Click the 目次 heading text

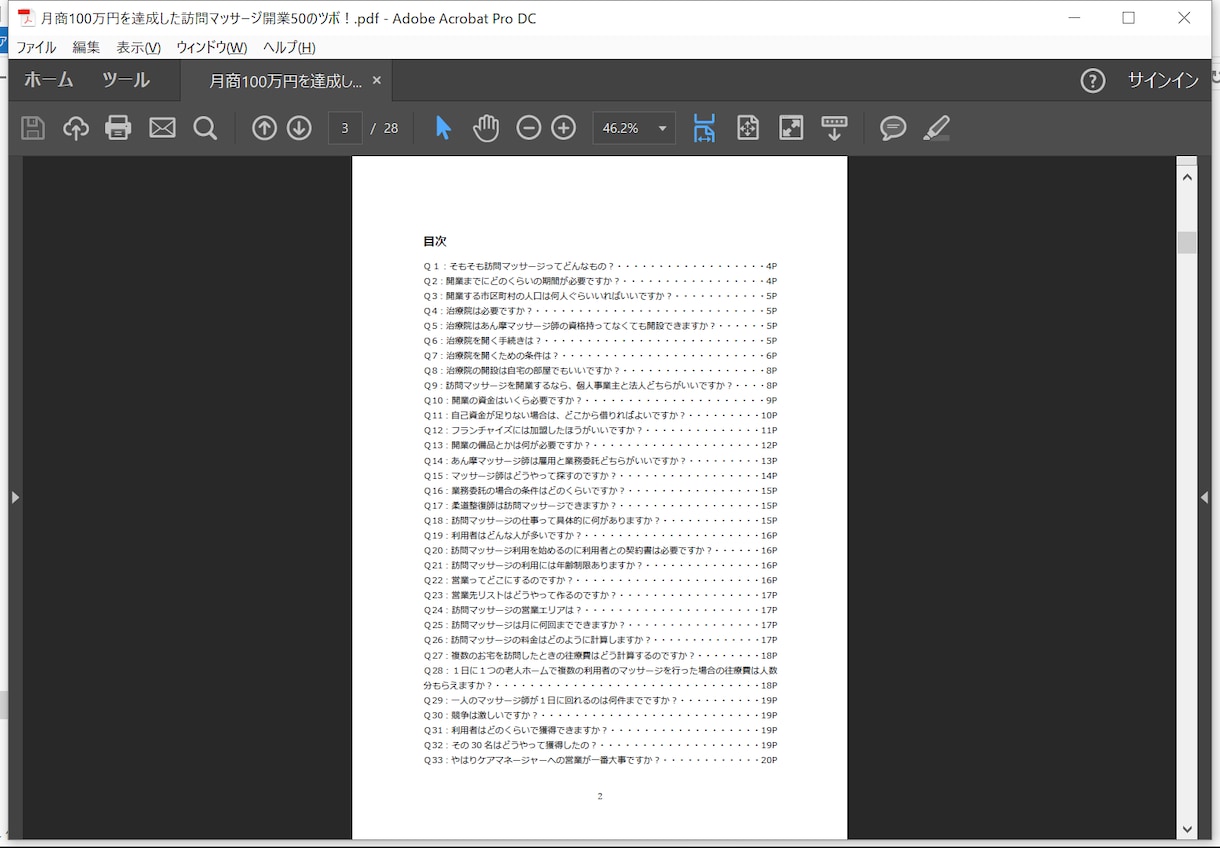coord(435,242)
